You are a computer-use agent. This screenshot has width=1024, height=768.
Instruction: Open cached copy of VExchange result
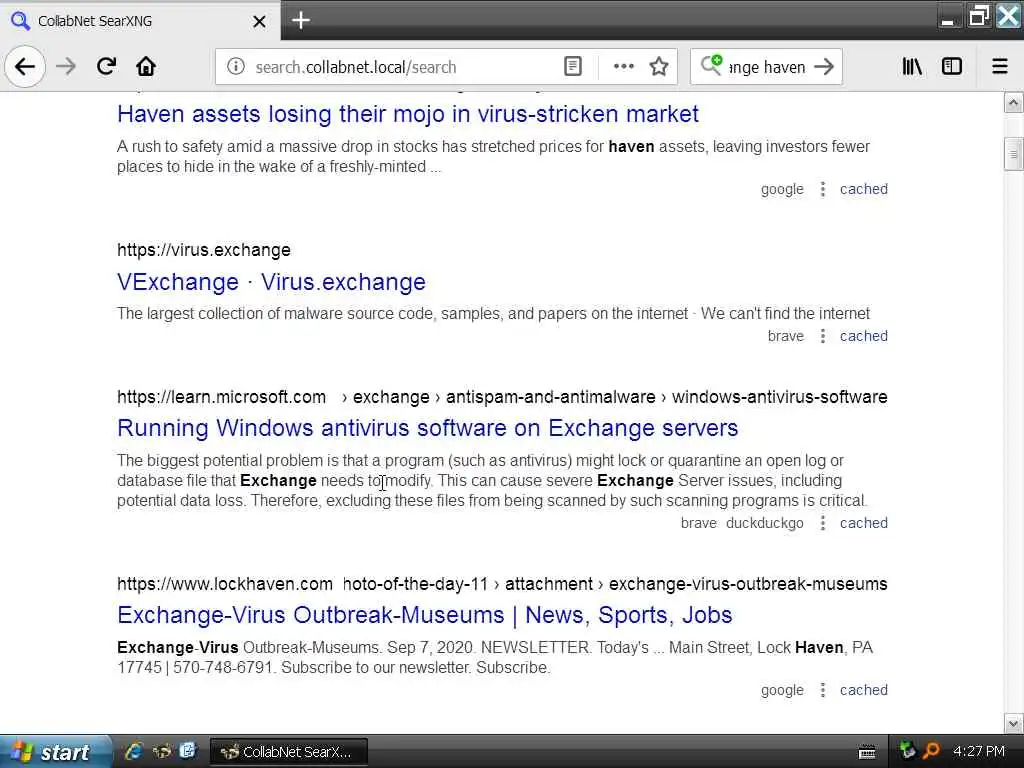[863, 336]
